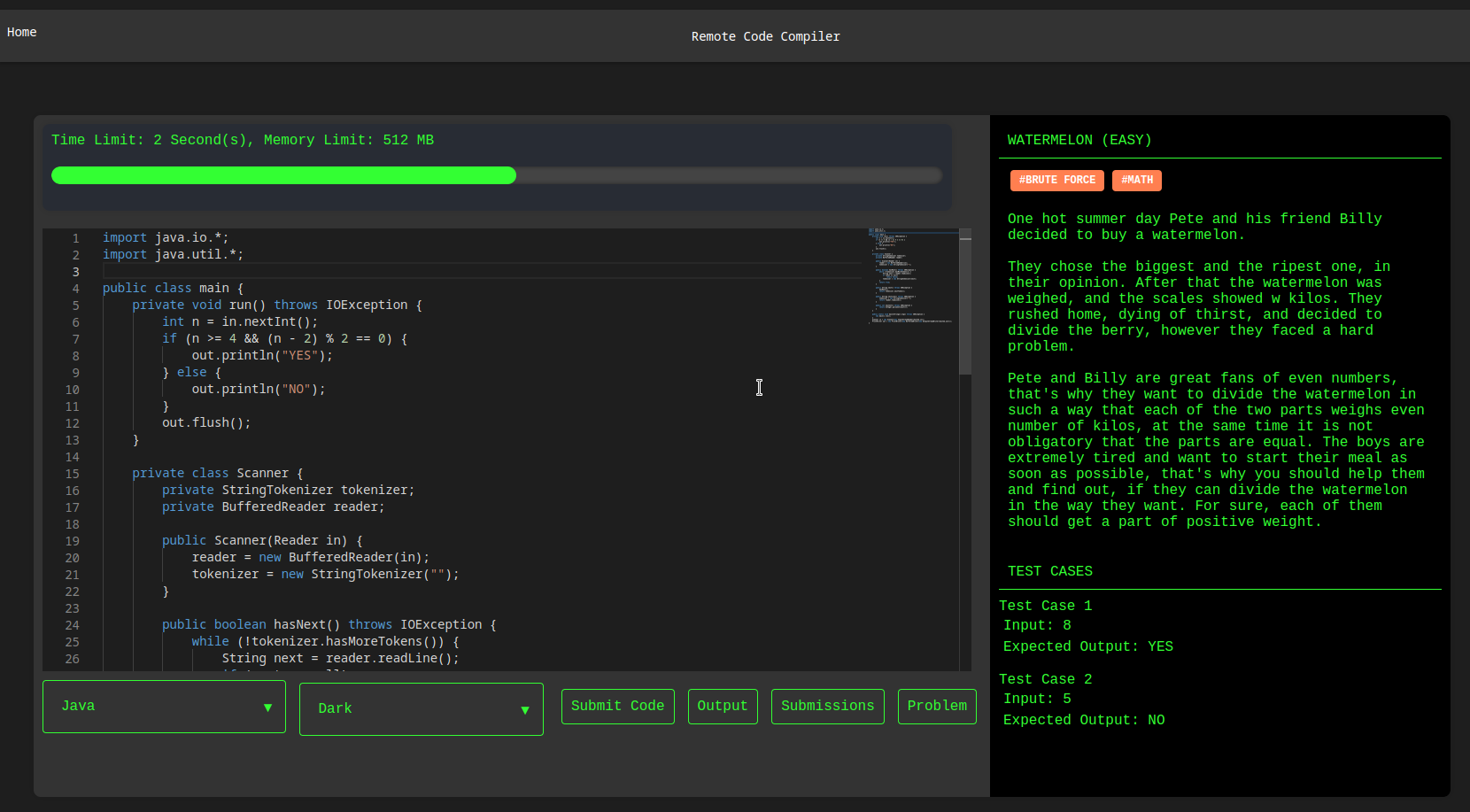This screenshot has height=812, width=1470.
Task: Place cursor on empty line 3
Action: pyautogui.click(x=482, y=272)
